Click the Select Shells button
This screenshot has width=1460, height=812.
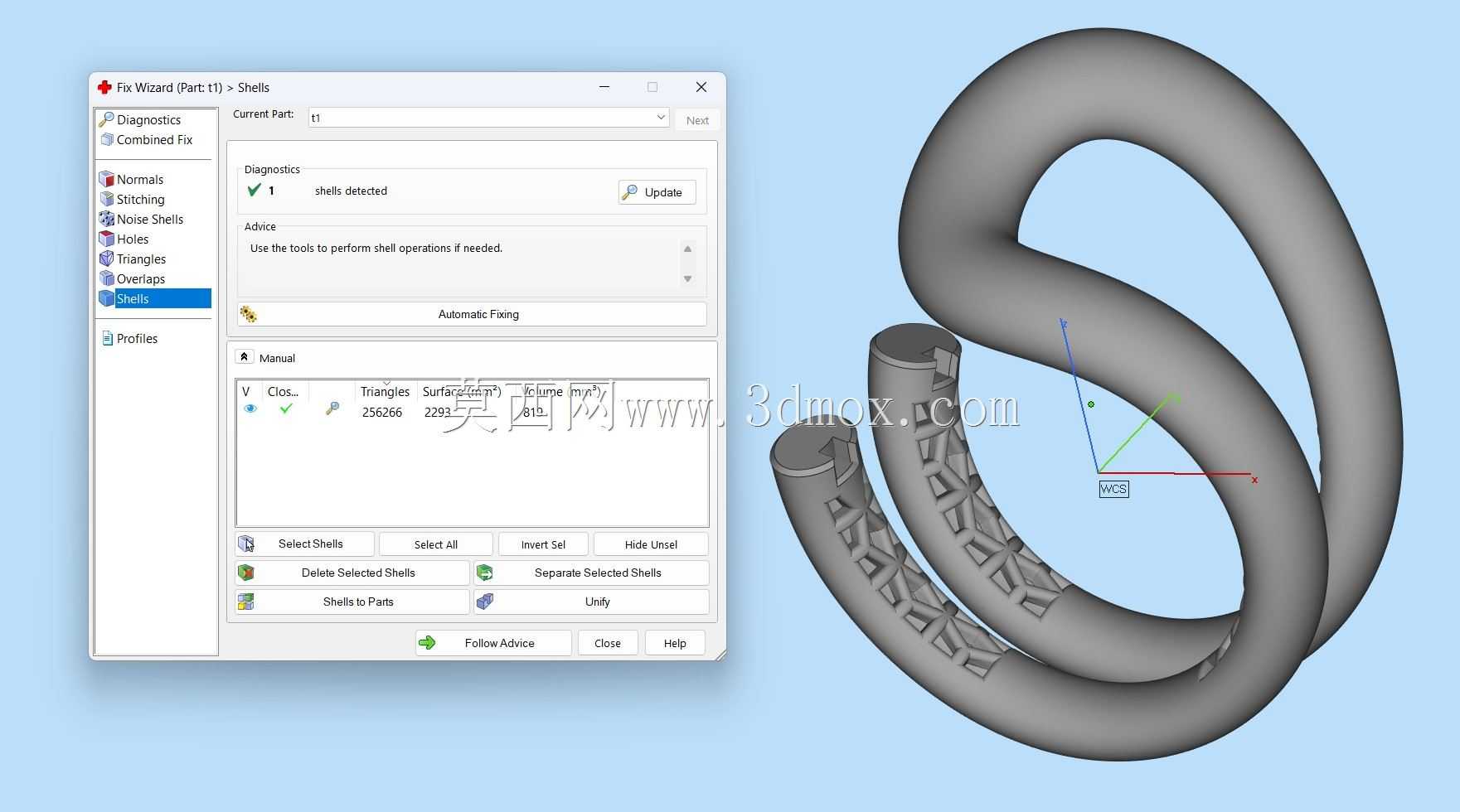(x=305, y=544)
